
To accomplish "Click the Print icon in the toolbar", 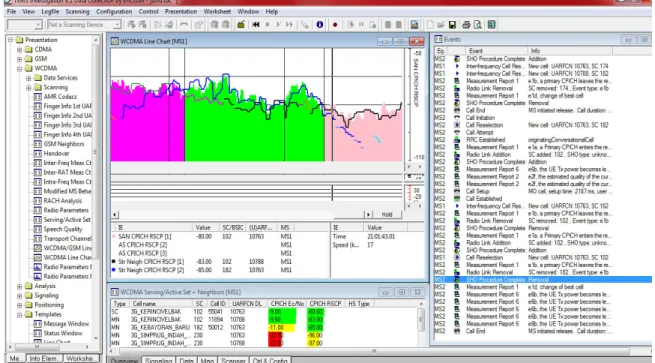I will tap(466, 25).
